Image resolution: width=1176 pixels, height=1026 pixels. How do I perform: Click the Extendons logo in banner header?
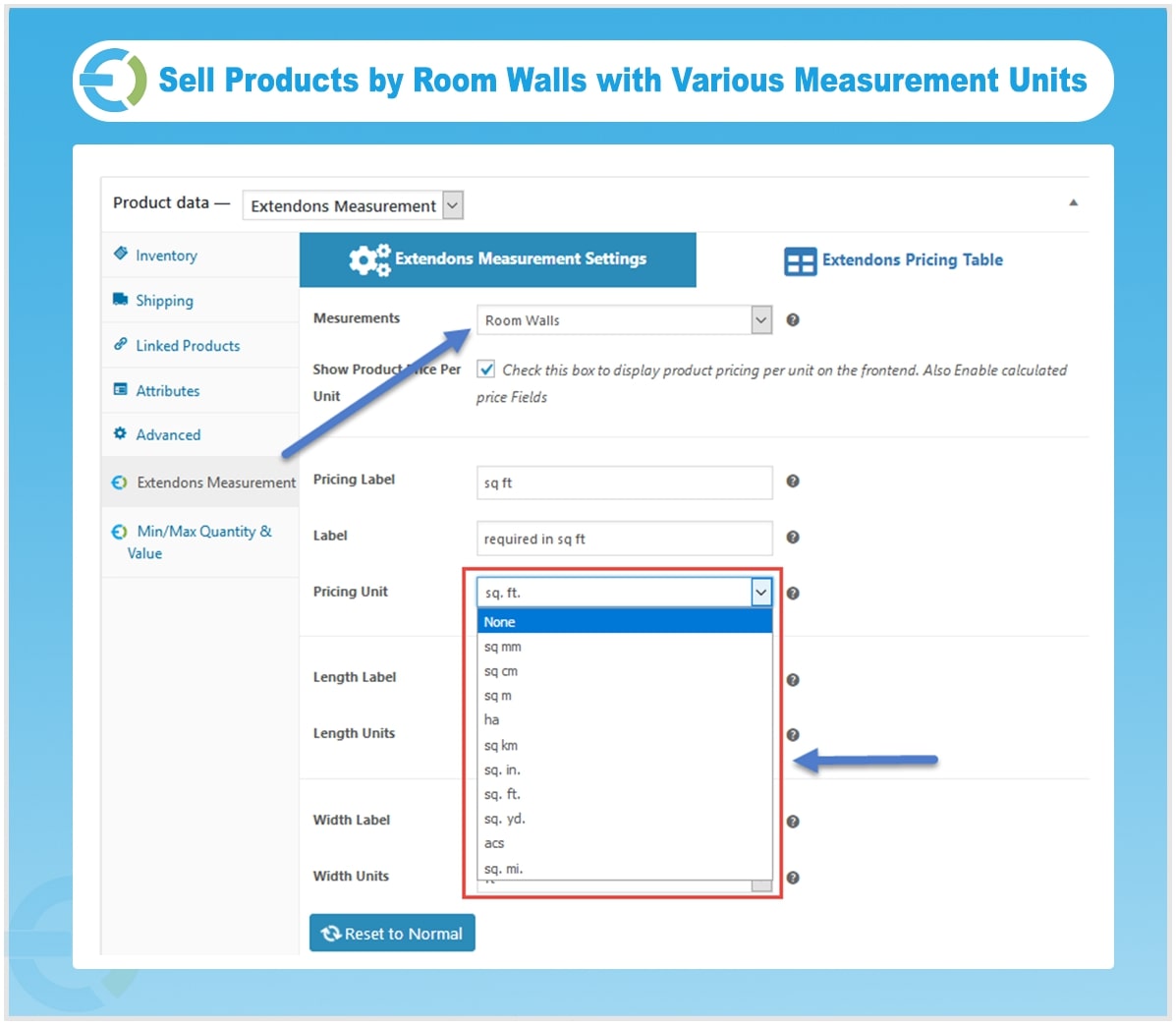pos(113,81)
